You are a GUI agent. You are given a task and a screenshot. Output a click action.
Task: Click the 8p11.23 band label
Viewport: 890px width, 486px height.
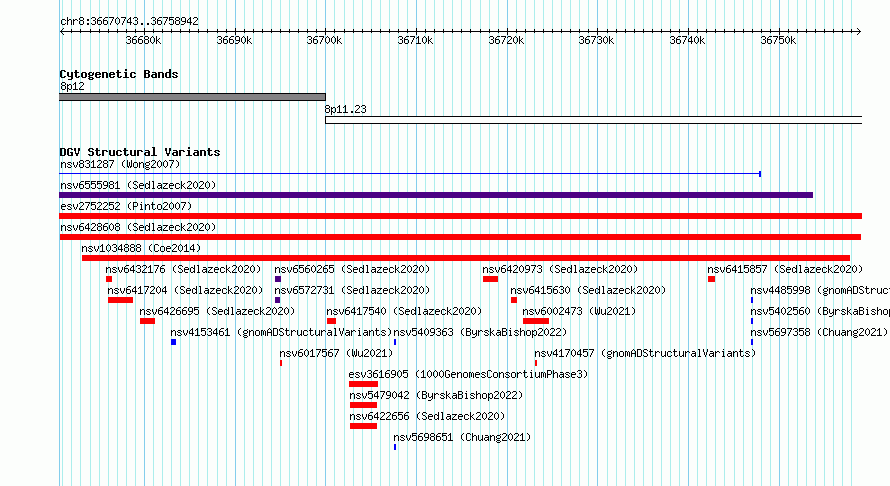pos(346,109)
